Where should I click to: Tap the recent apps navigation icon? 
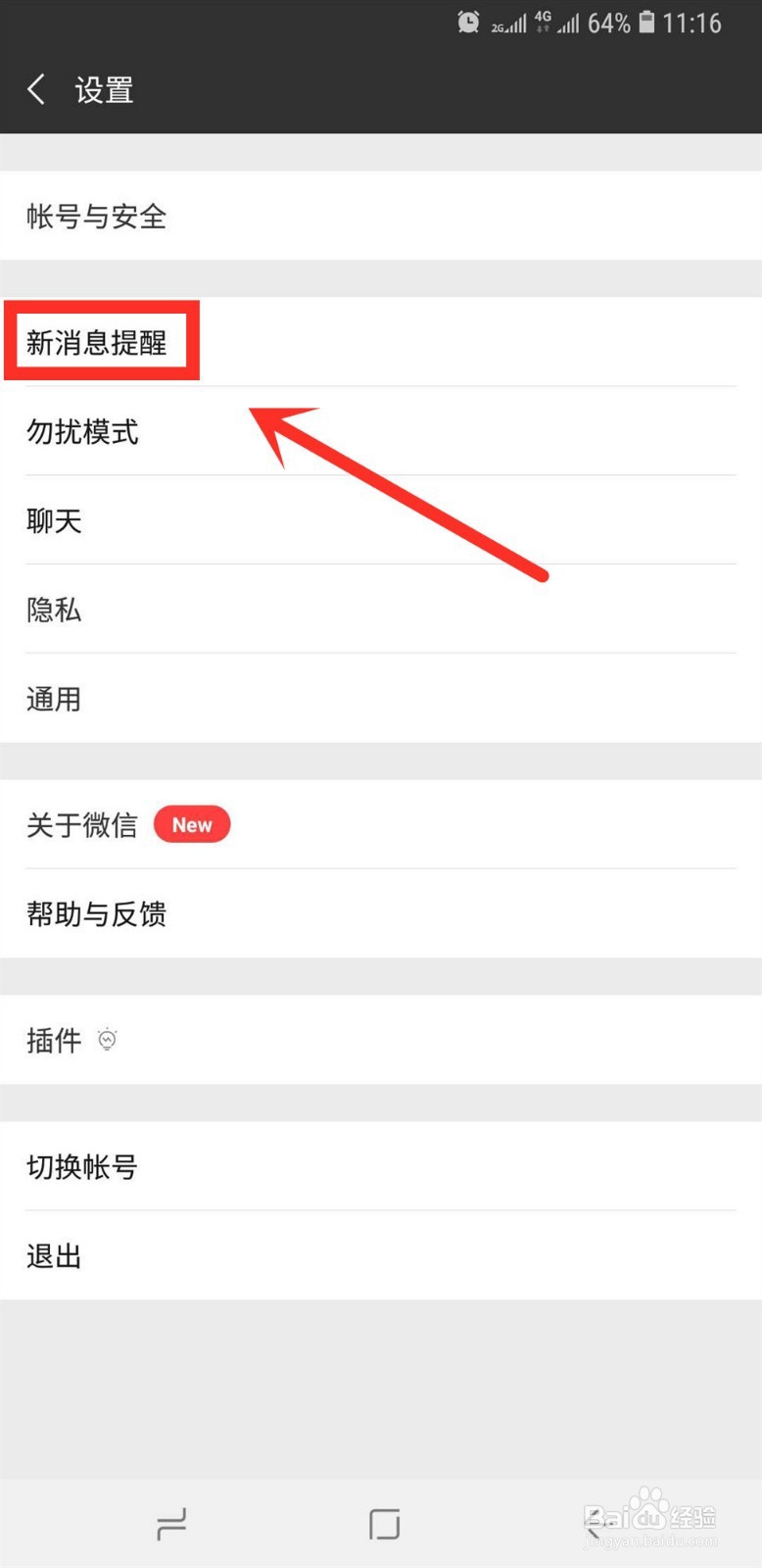coord(171,1524)
